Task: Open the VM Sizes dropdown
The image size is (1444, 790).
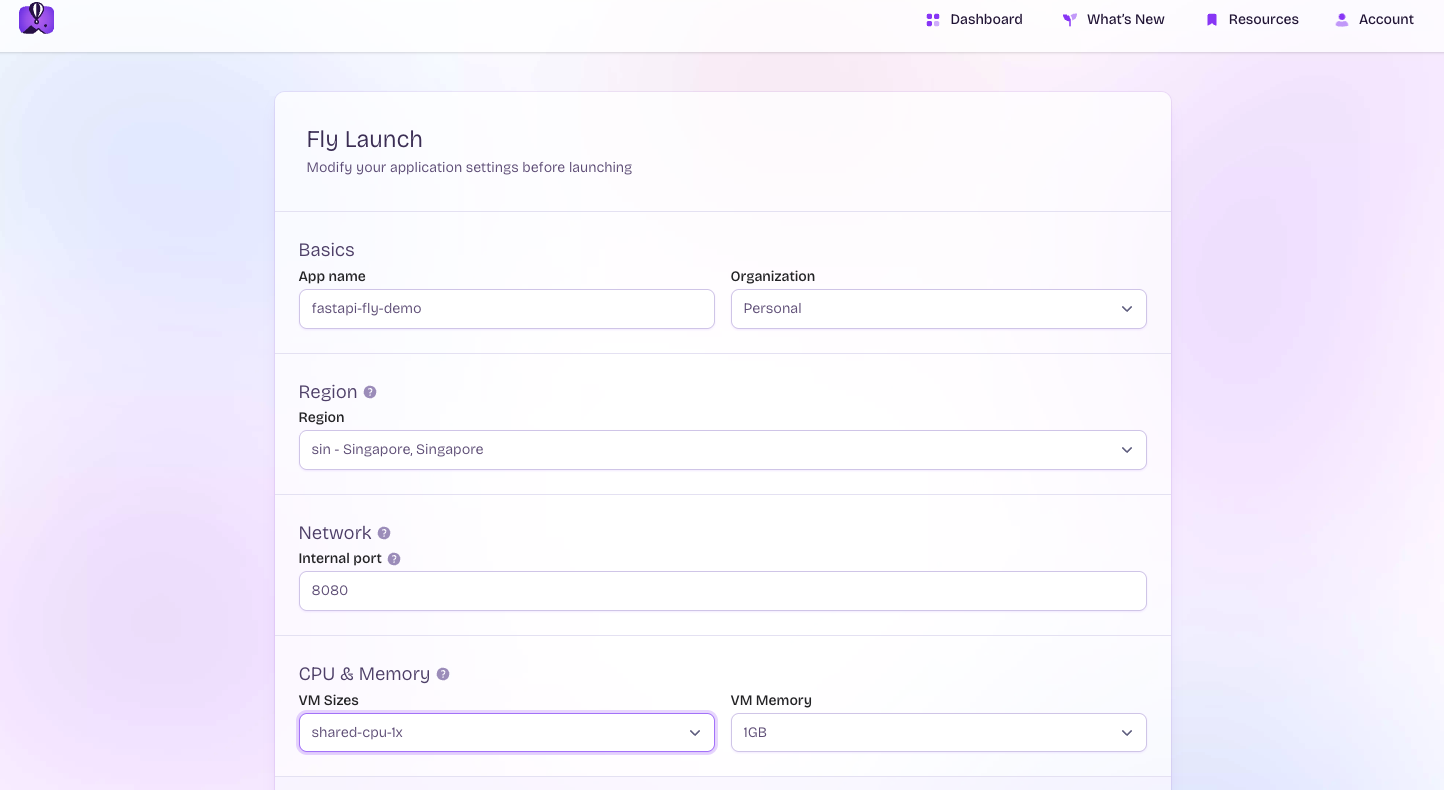Action: pyautogui.click(x=506, y=733)
